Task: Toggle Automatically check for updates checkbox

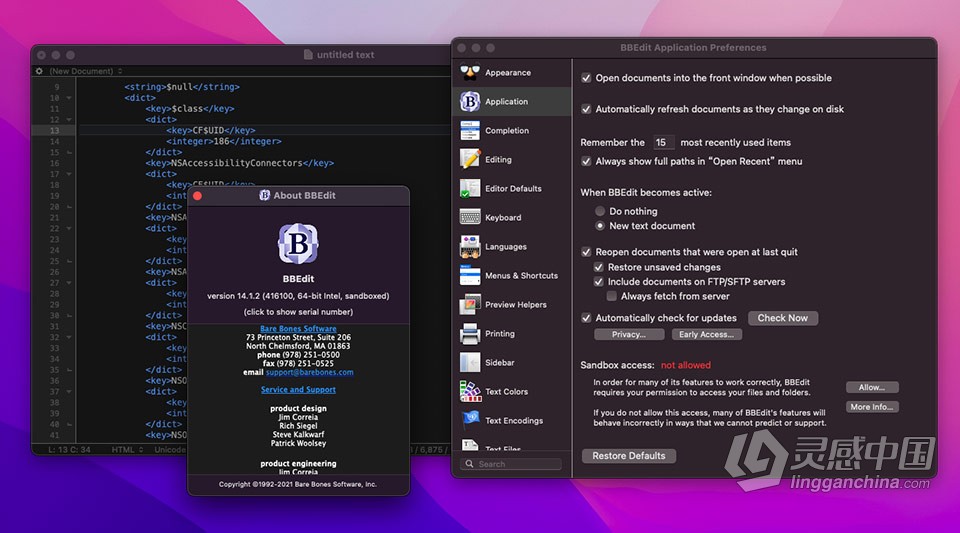Action: coord(586,318)
